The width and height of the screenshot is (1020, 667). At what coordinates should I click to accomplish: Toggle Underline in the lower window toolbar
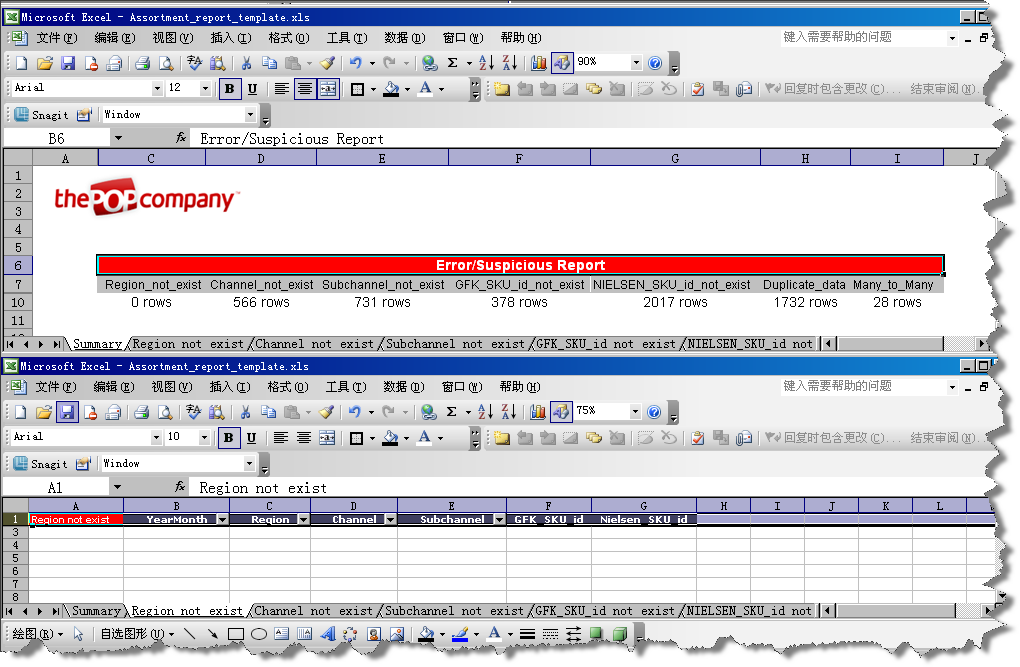[x=252, y=438]
